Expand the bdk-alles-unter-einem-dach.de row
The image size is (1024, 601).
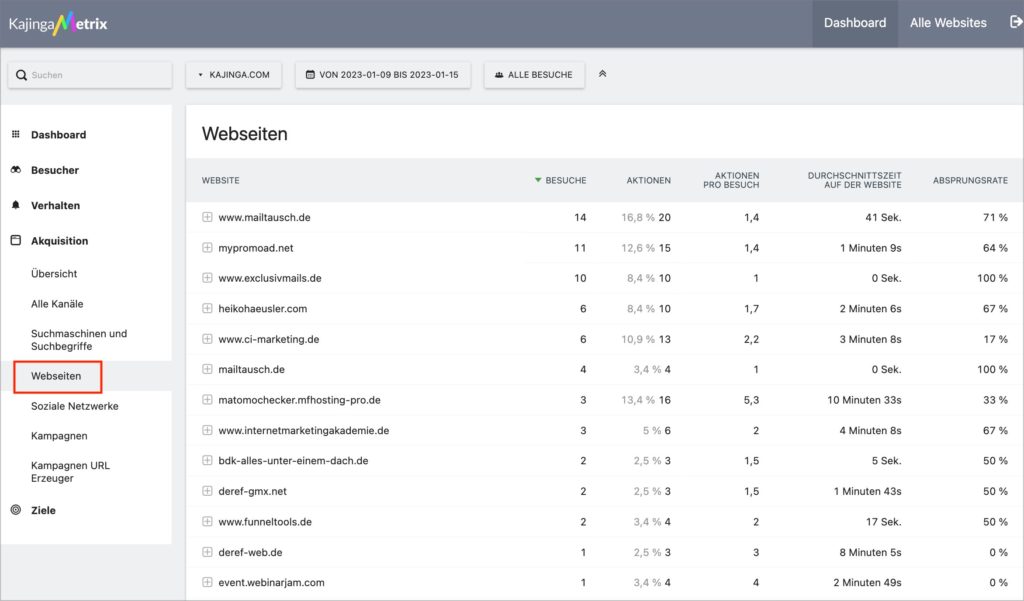pyautogui.click(x=207, y=461)
